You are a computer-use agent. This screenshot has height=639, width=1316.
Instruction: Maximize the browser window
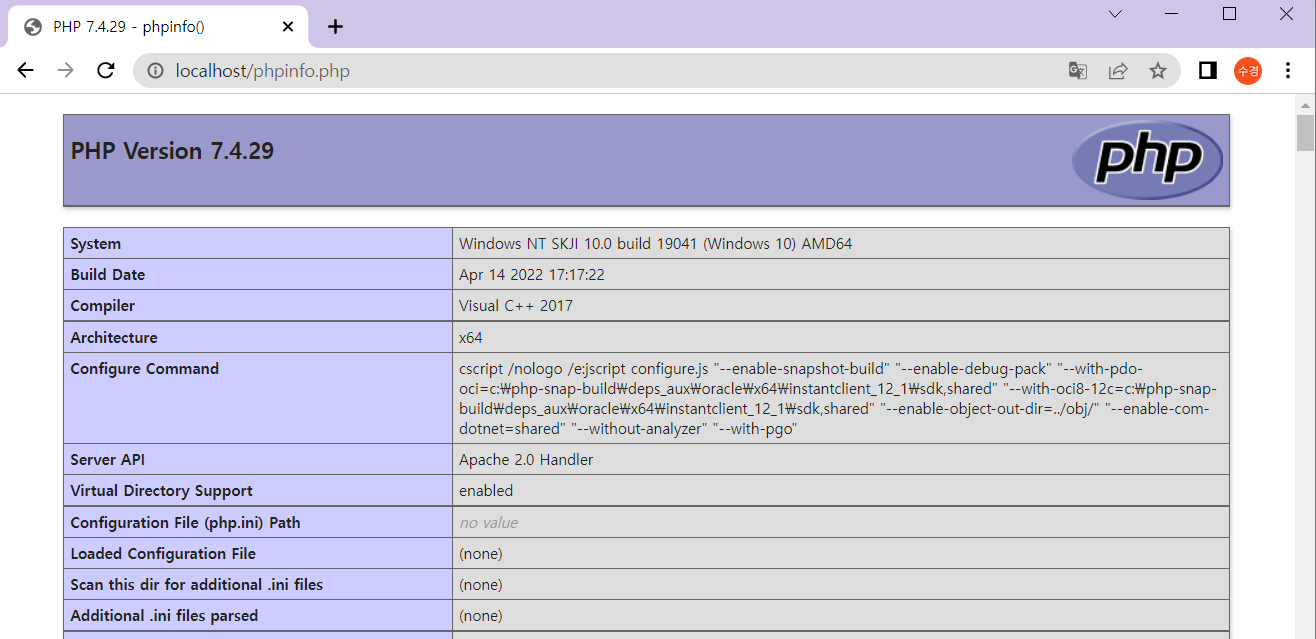point(1230,14)
